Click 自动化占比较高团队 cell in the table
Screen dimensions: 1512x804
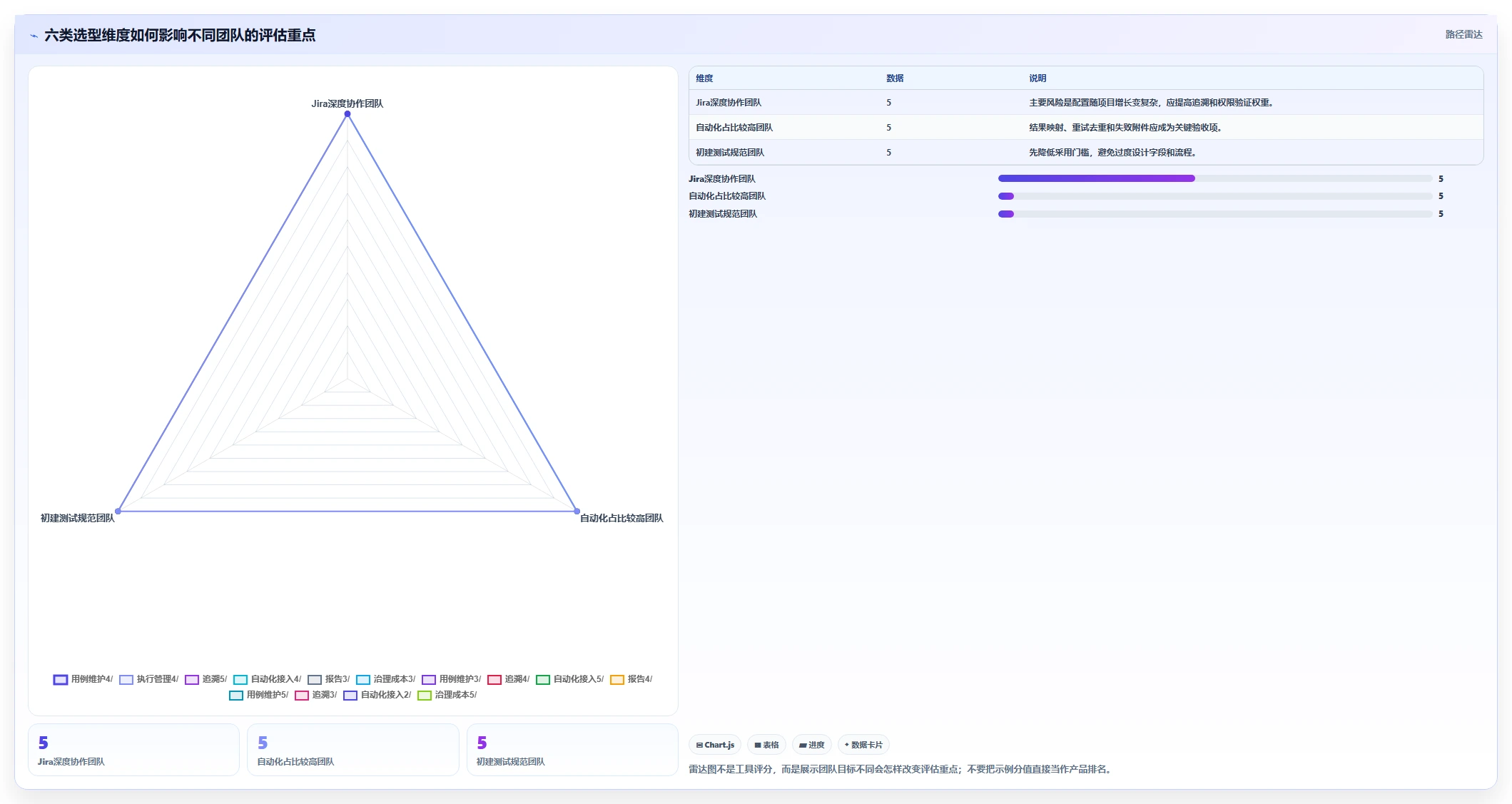click(x=734, y=128)
